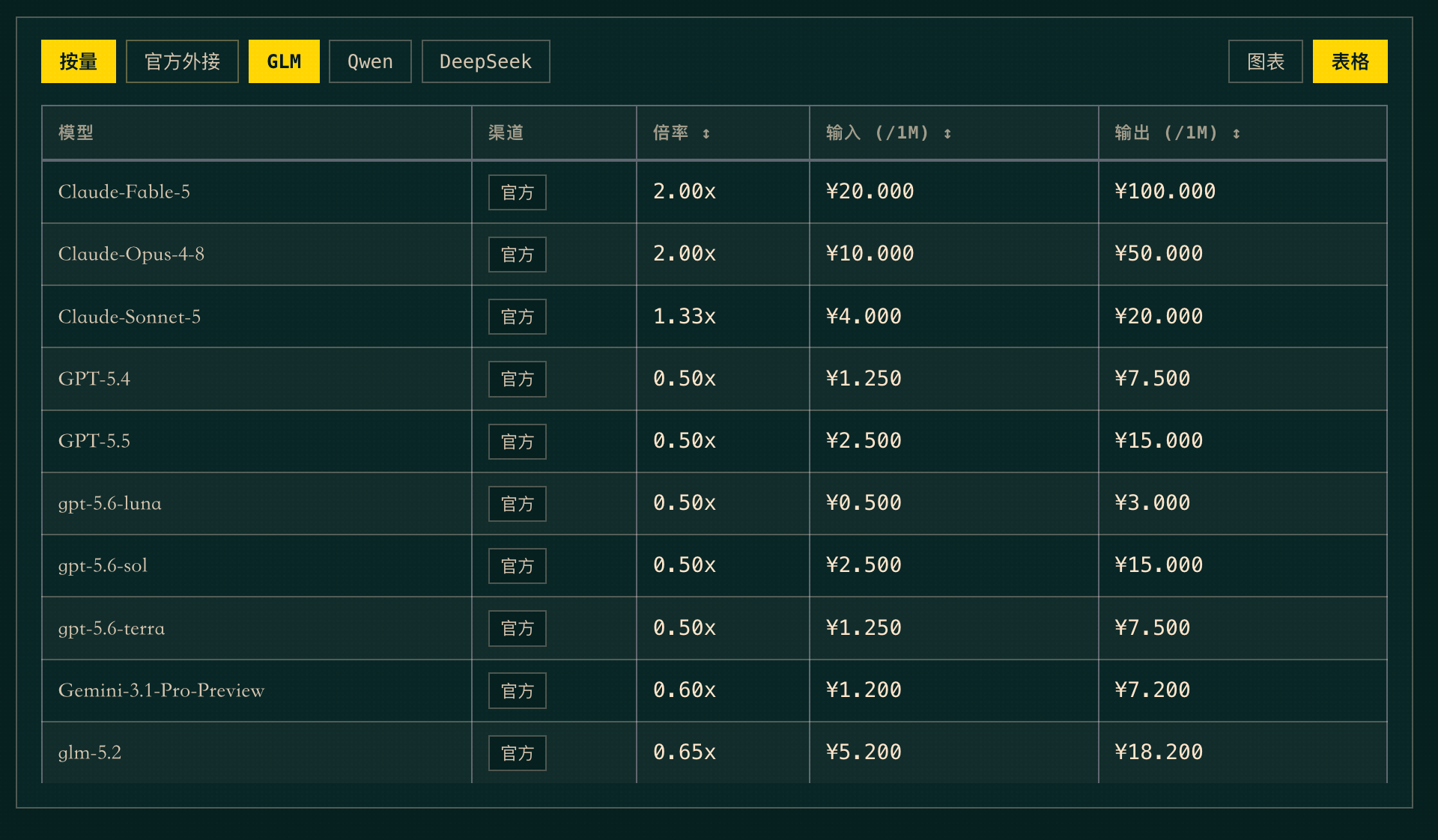Toggle the 官方外接 filter chip
This screenshot has height=840, width=1438.
click(182, 61)
